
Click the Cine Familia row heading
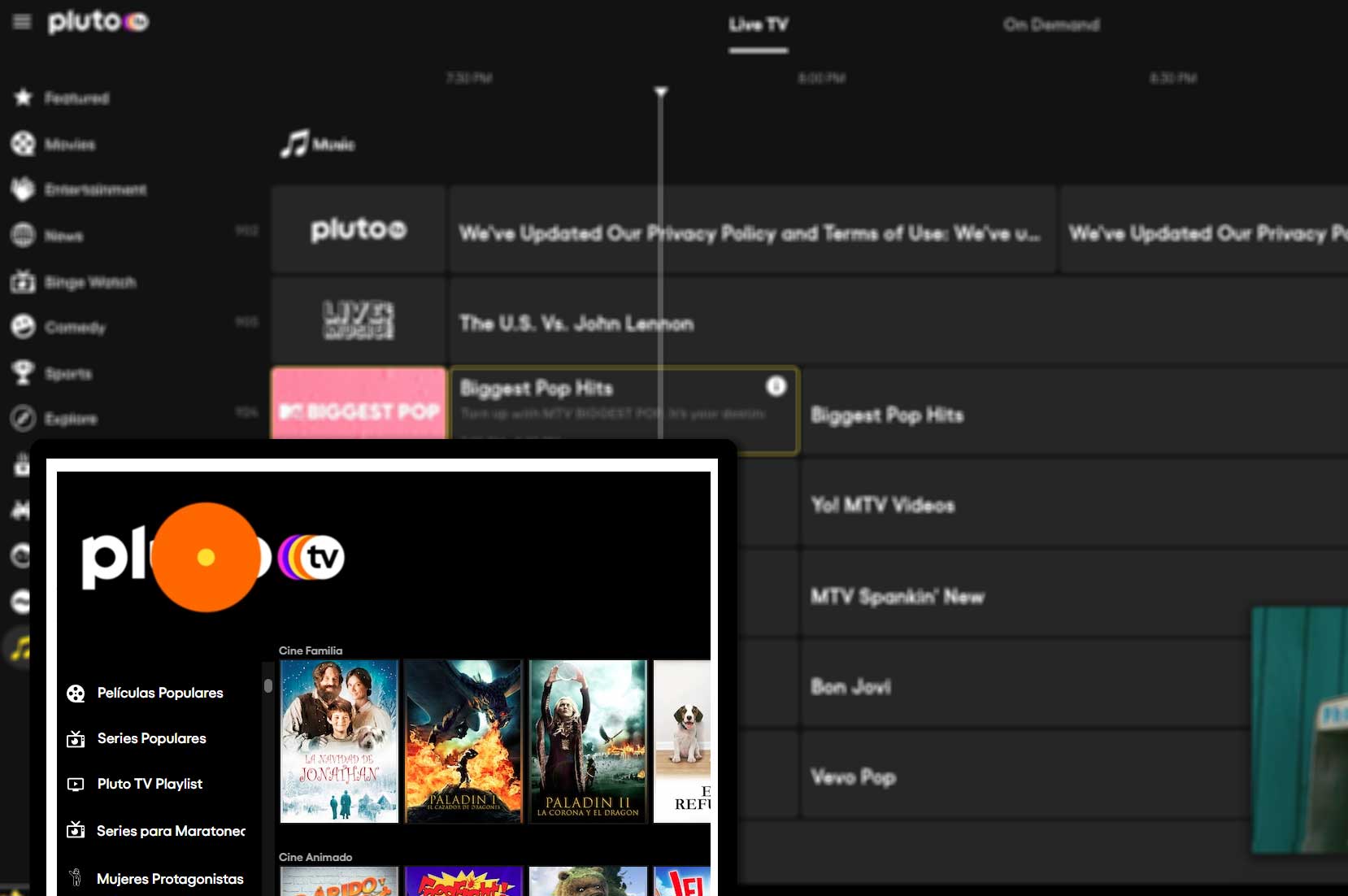point(311,650)
